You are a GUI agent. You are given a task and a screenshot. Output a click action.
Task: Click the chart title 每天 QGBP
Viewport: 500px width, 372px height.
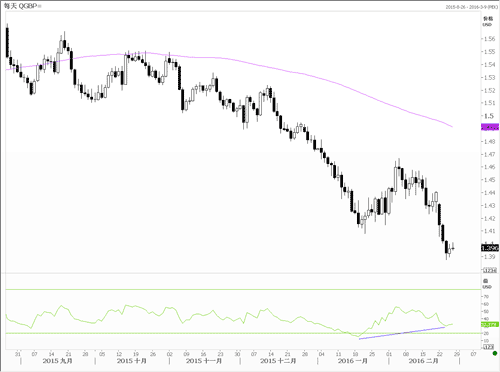(x=20, y=6)
